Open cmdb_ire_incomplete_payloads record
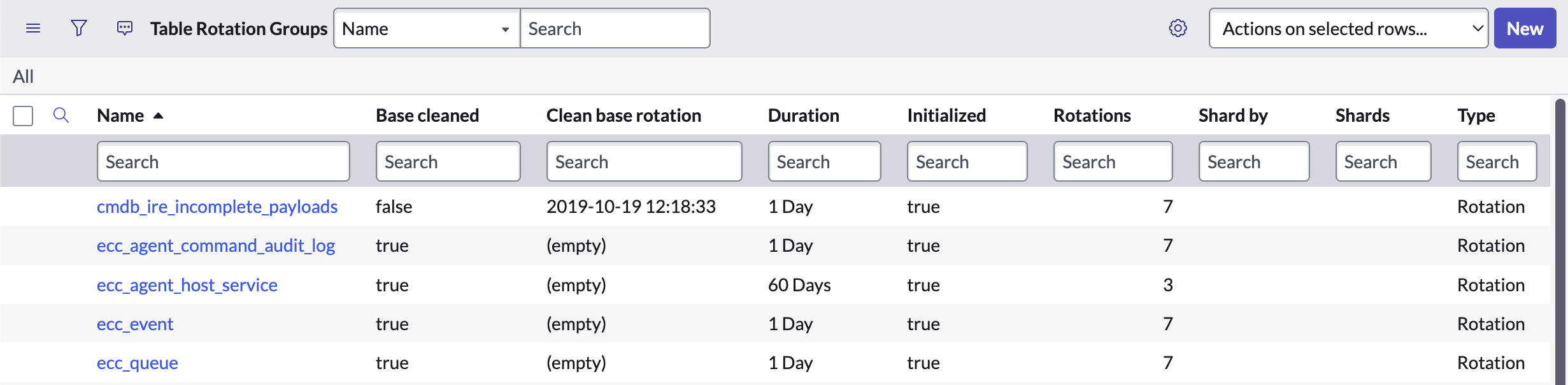Image resolution: width=1568 pixels, height=385 pixels. pyautogui.click(x=217, y=207)
